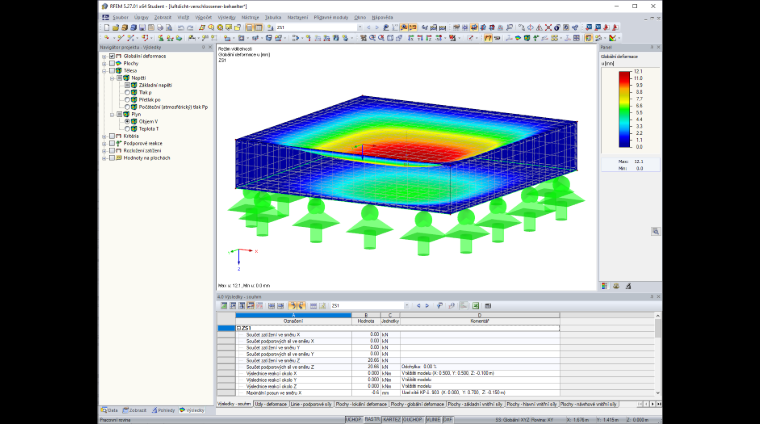
Task: Open the Soubor menu
Action: (x=120, y=17)
